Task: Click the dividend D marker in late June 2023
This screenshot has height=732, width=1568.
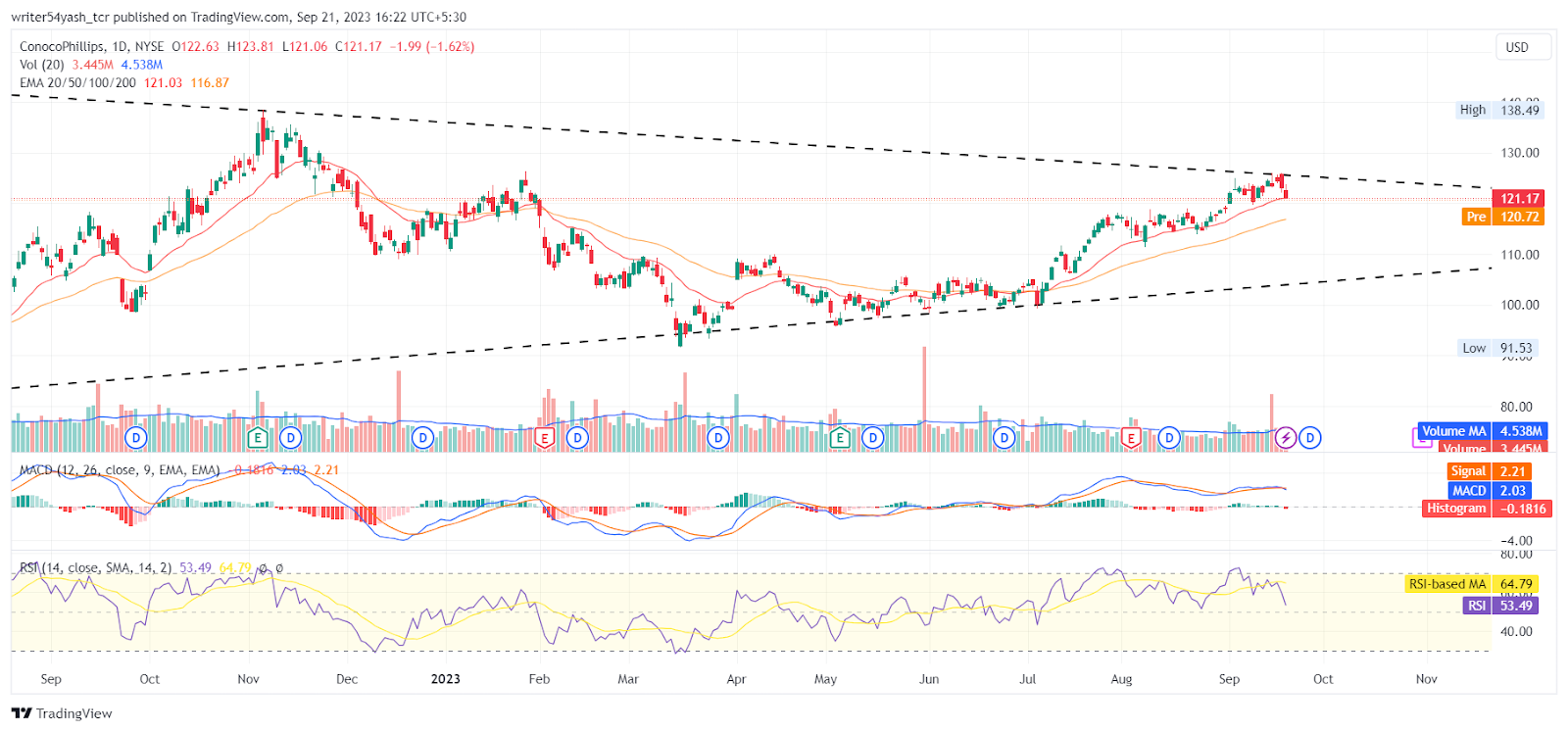Action: click(1004, 437)
